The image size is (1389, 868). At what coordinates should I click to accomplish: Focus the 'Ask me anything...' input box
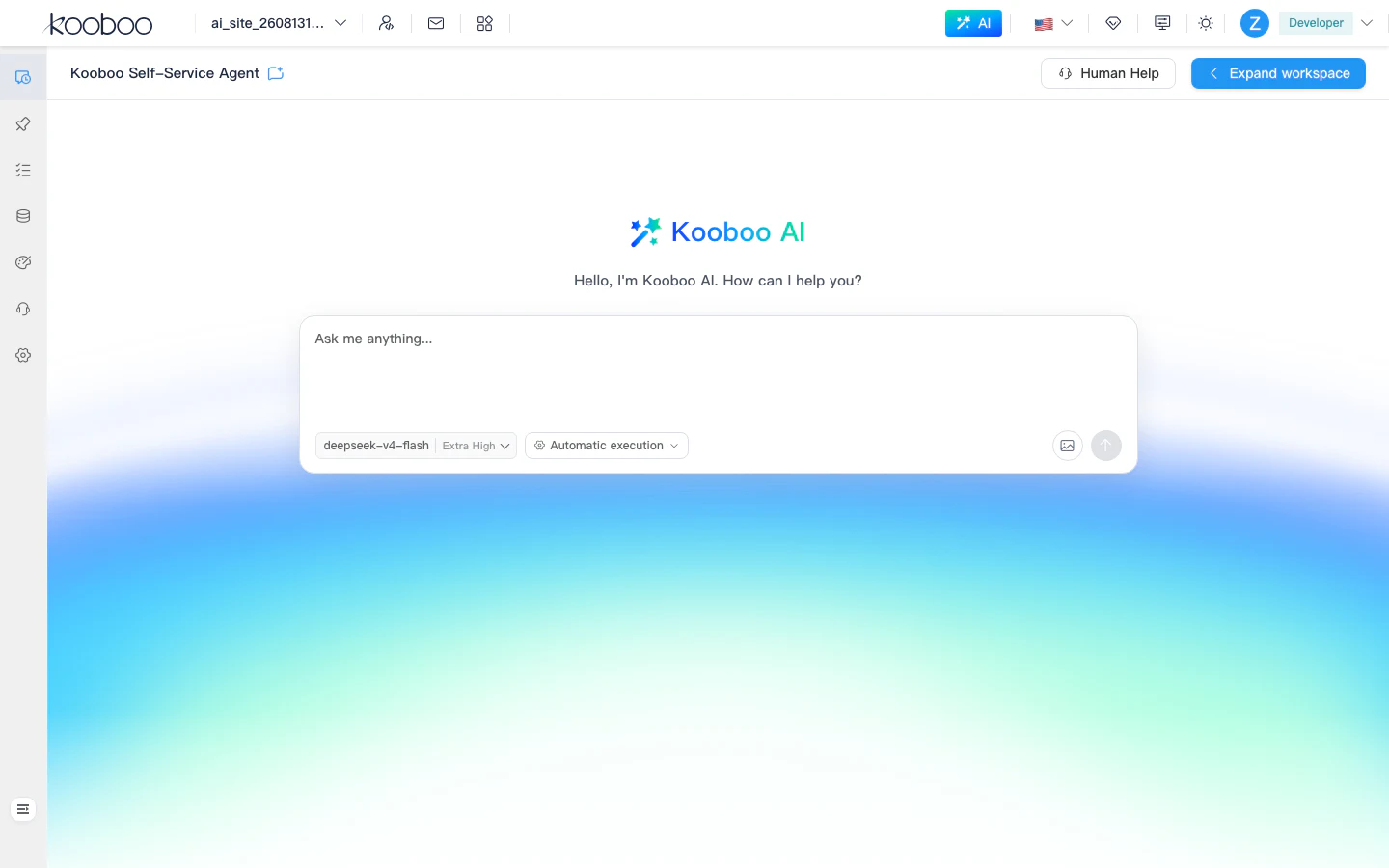point(719,372)
